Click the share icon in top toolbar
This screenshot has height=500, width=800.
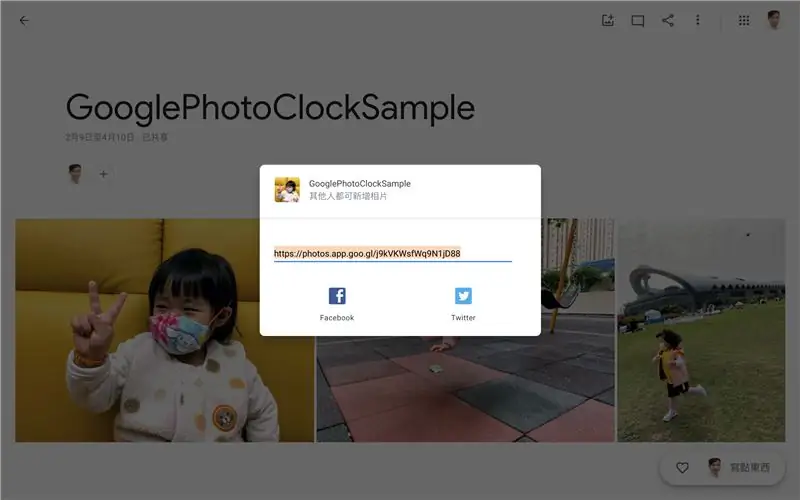point(668,20)
